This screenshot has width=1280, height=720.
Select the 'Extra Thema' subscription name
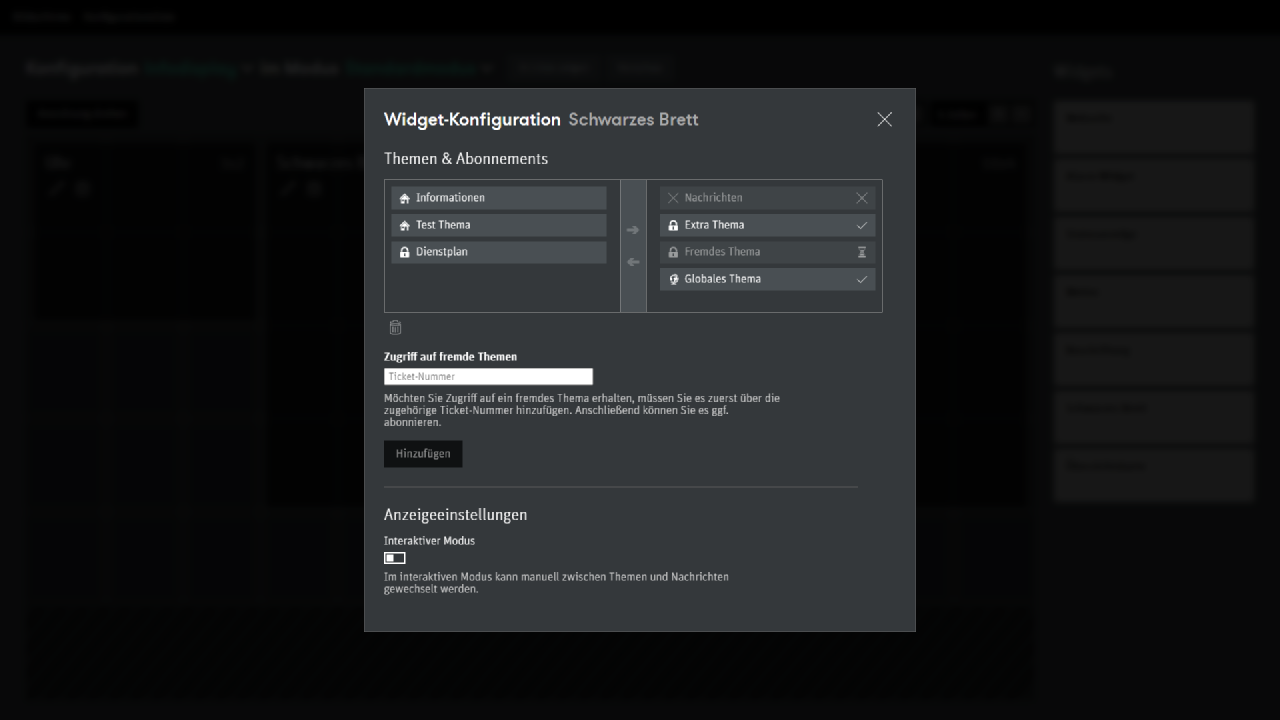(715, 225)
